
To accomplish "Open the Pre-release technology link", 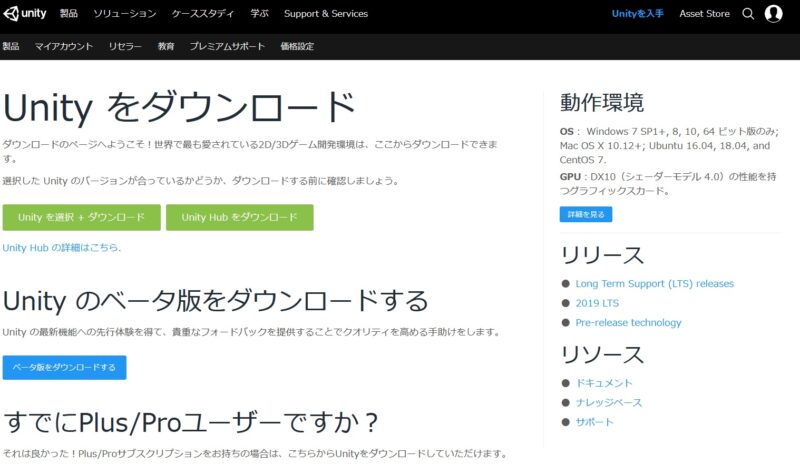I will [x=628, y=323].
